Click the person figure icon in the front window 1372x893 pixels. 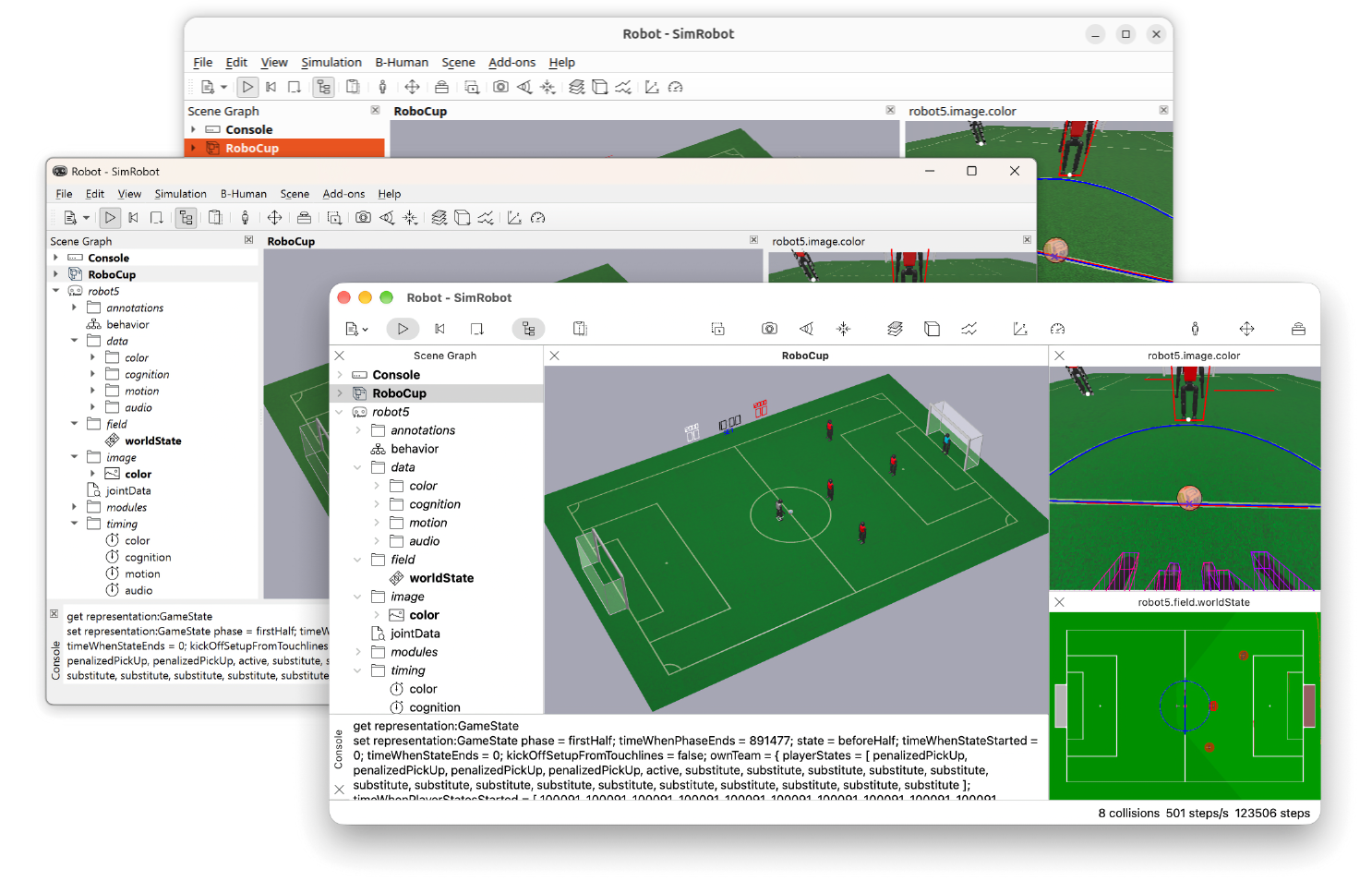[1195, 329]
